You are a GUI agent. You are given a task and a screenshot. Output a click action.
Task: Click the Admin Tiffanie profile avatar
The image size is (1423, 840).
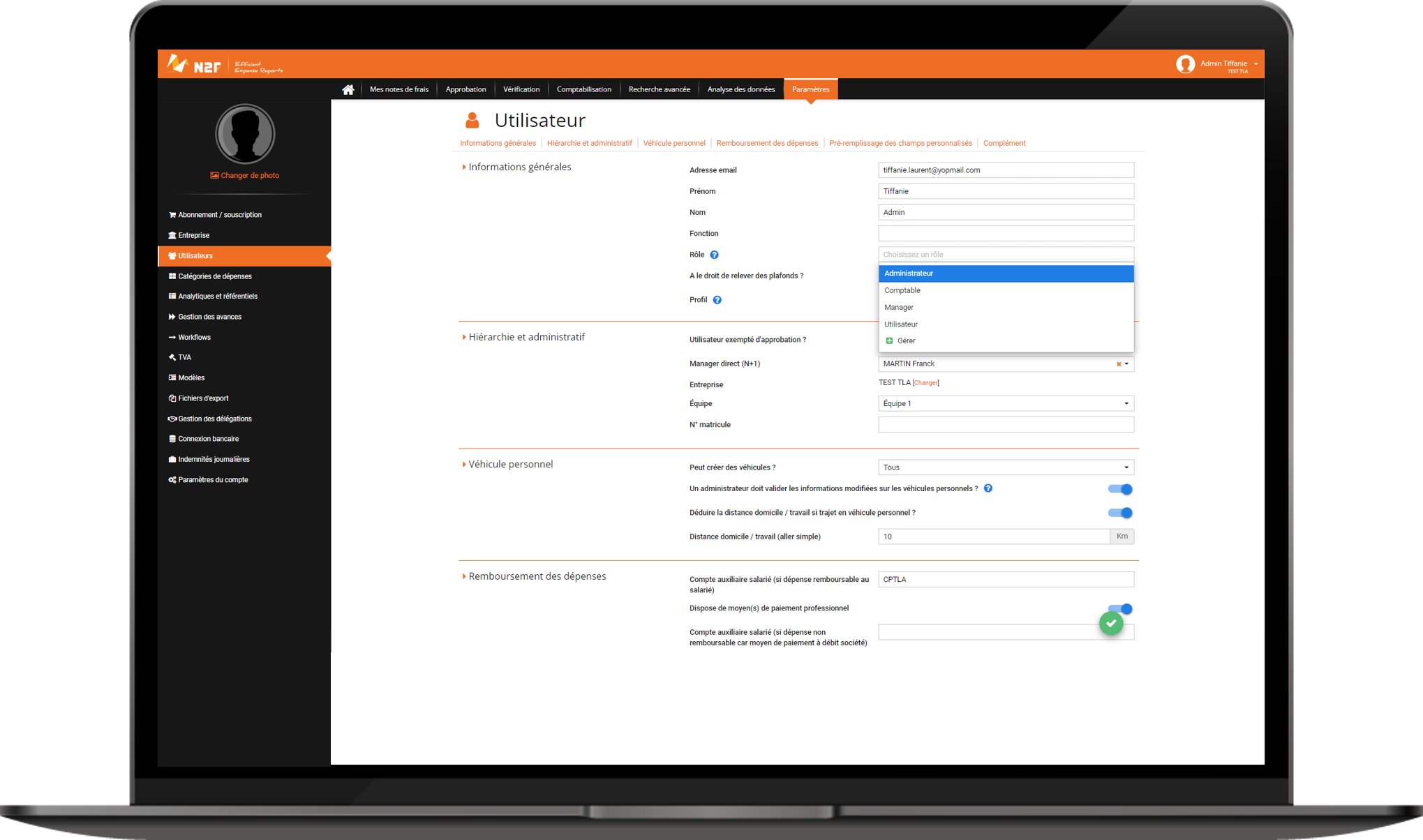coord(1184,64)
